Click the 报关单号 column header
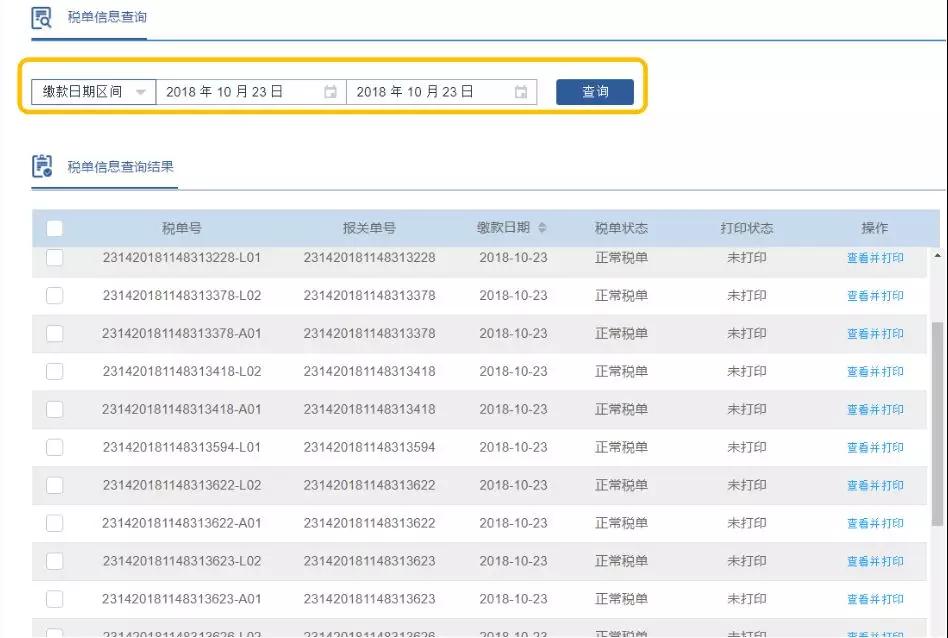The height and width of the screenshot is (638, 948). [368, 227]
